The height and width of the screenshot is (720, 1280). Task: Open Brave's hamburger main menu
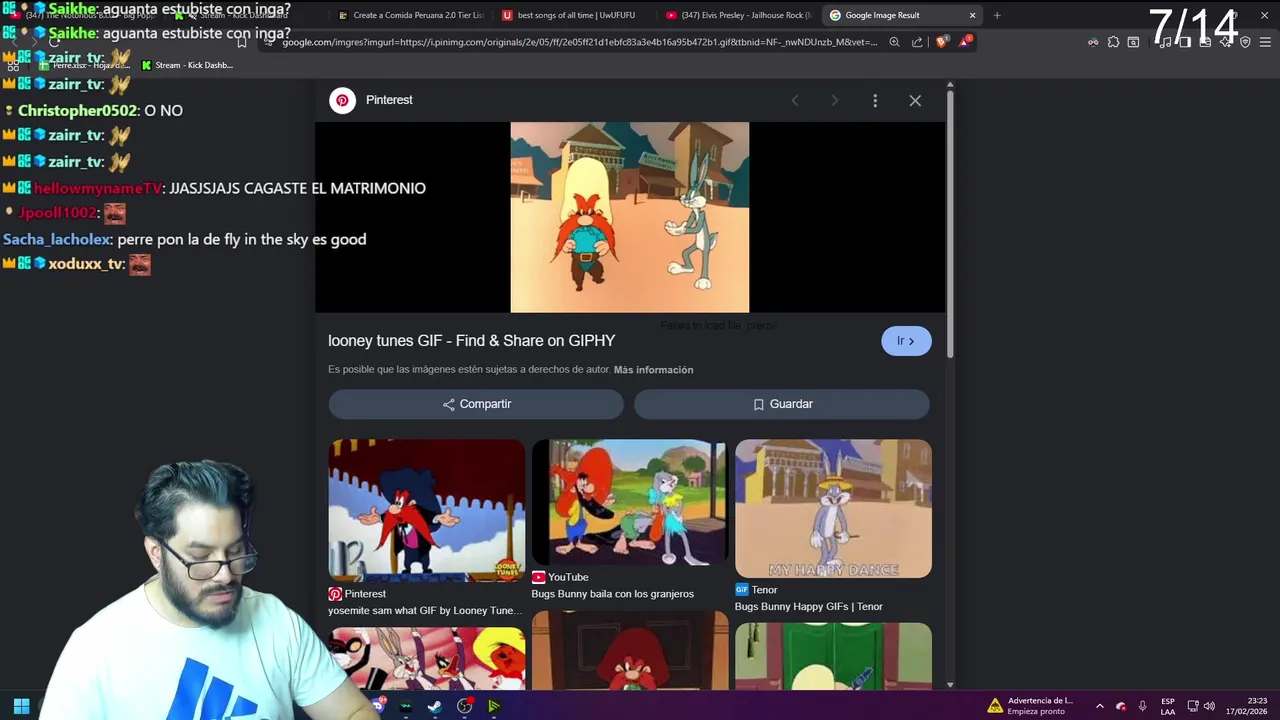[1266, 42]
